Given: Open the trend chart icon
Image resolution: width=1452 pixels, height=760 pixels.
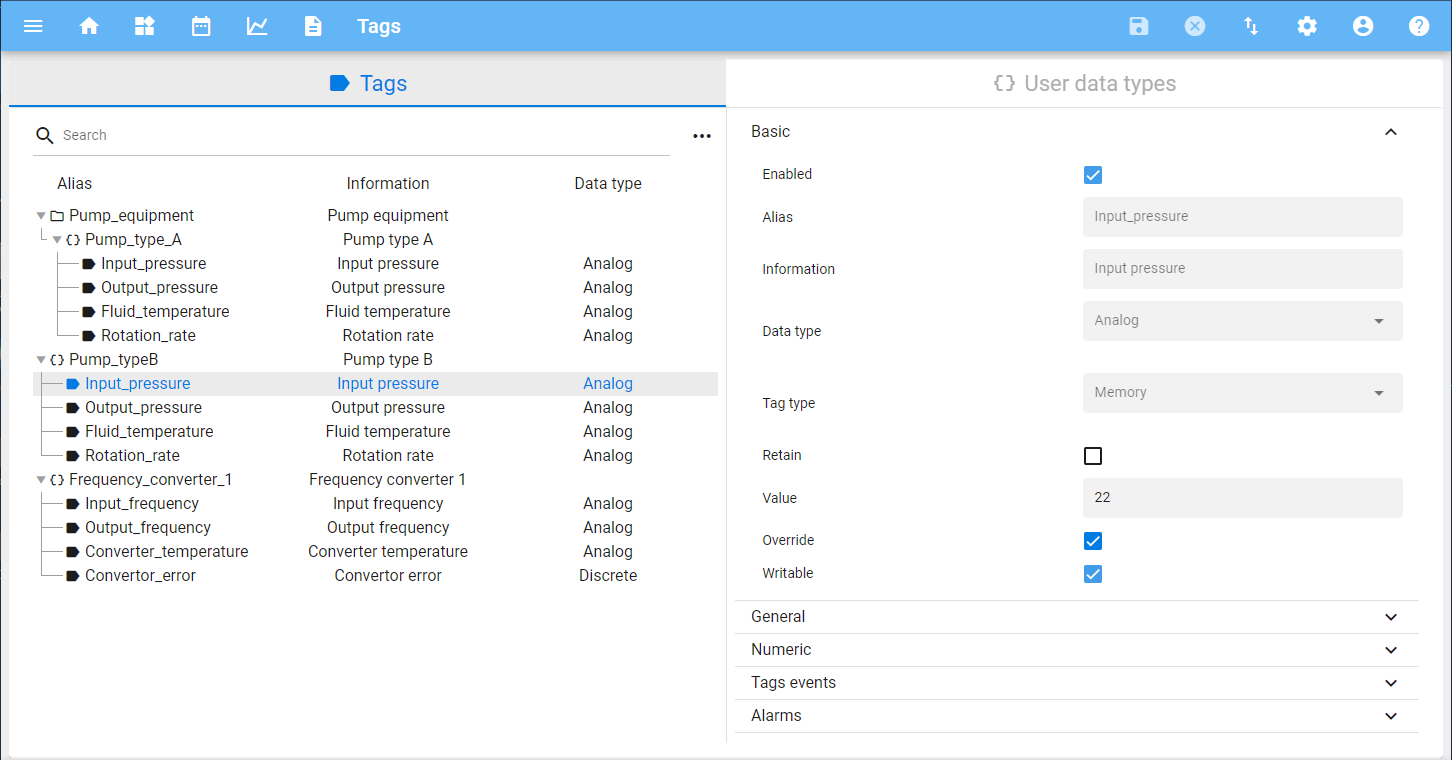Looking at the screenshot, I should pyautogui.click(x=257, y=26).
